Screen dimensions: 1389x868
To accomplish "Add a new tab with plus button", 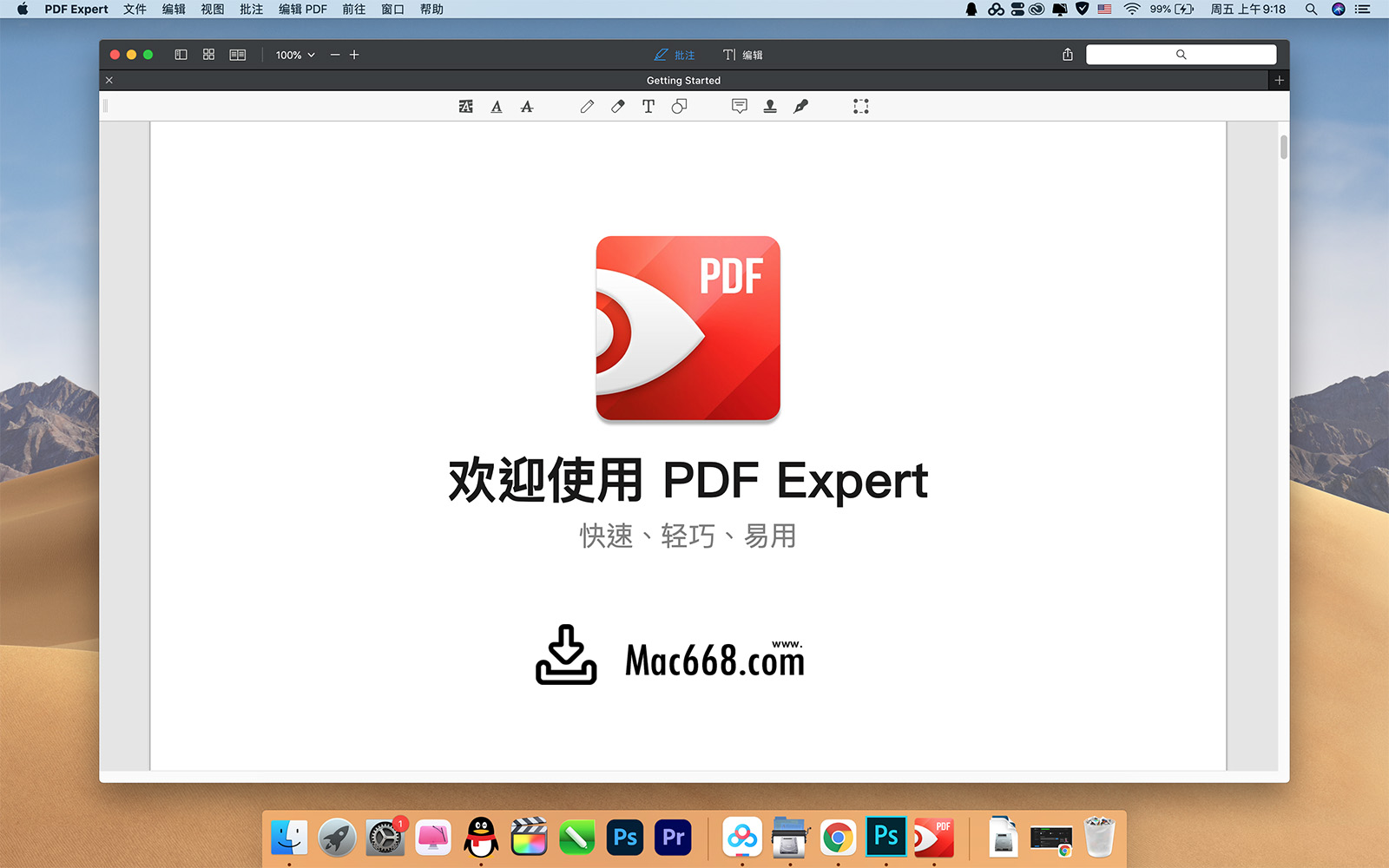I will 1279,80.
